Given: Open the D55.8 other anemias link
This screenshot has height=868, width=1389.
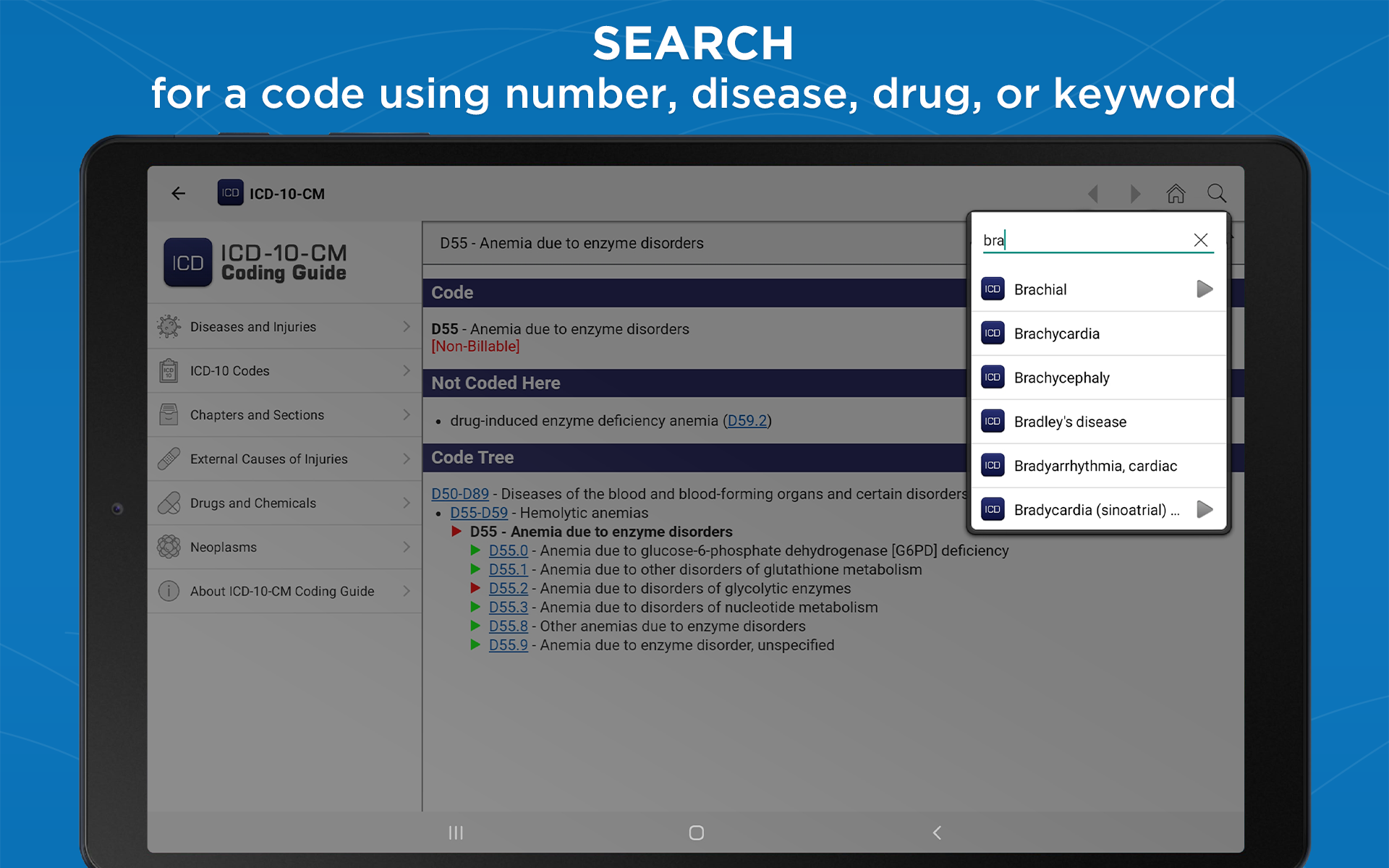Looking at the screenshot, I should (x=509, y=626).
